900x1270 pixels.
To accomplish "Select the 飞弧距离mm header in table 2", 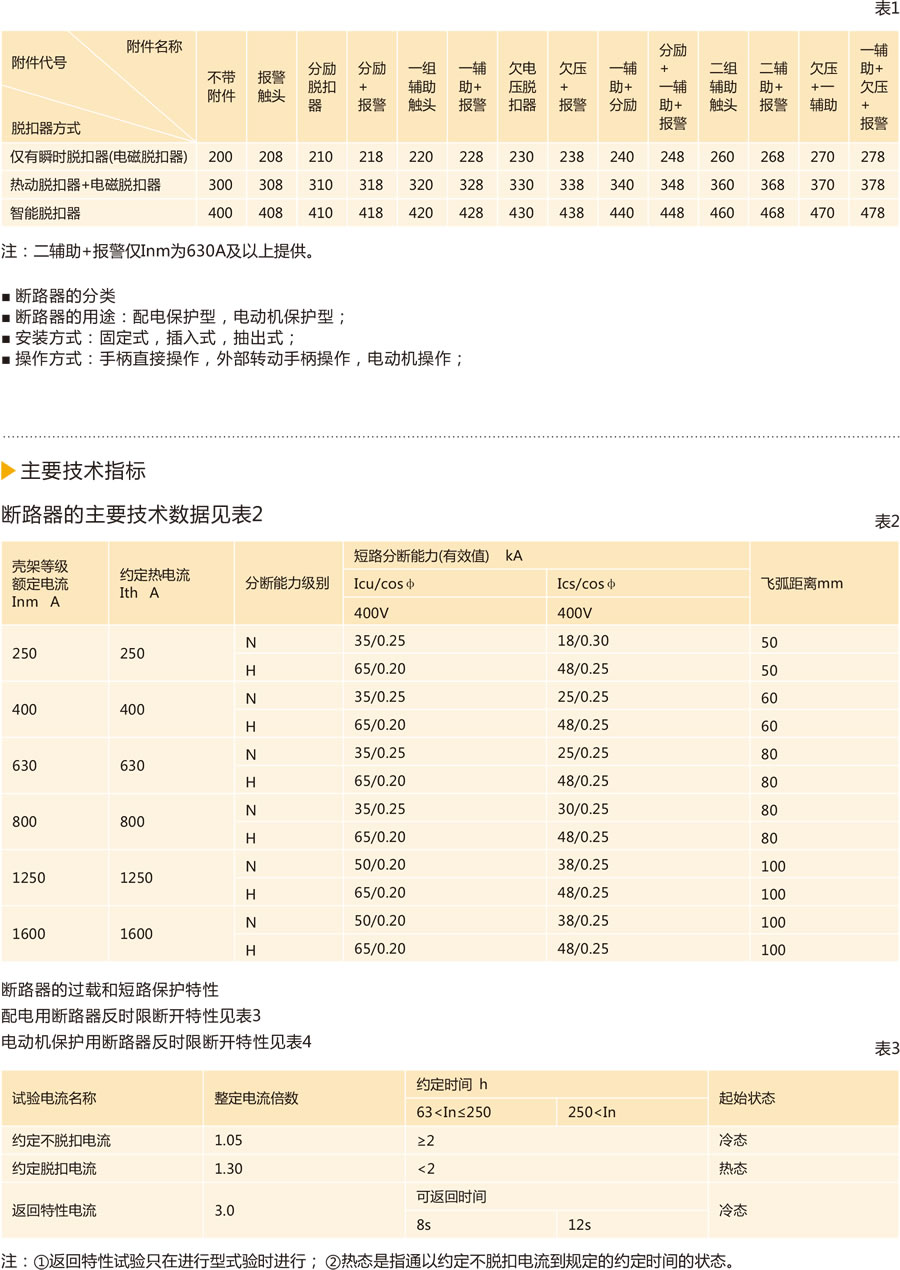I will [803, 583].
